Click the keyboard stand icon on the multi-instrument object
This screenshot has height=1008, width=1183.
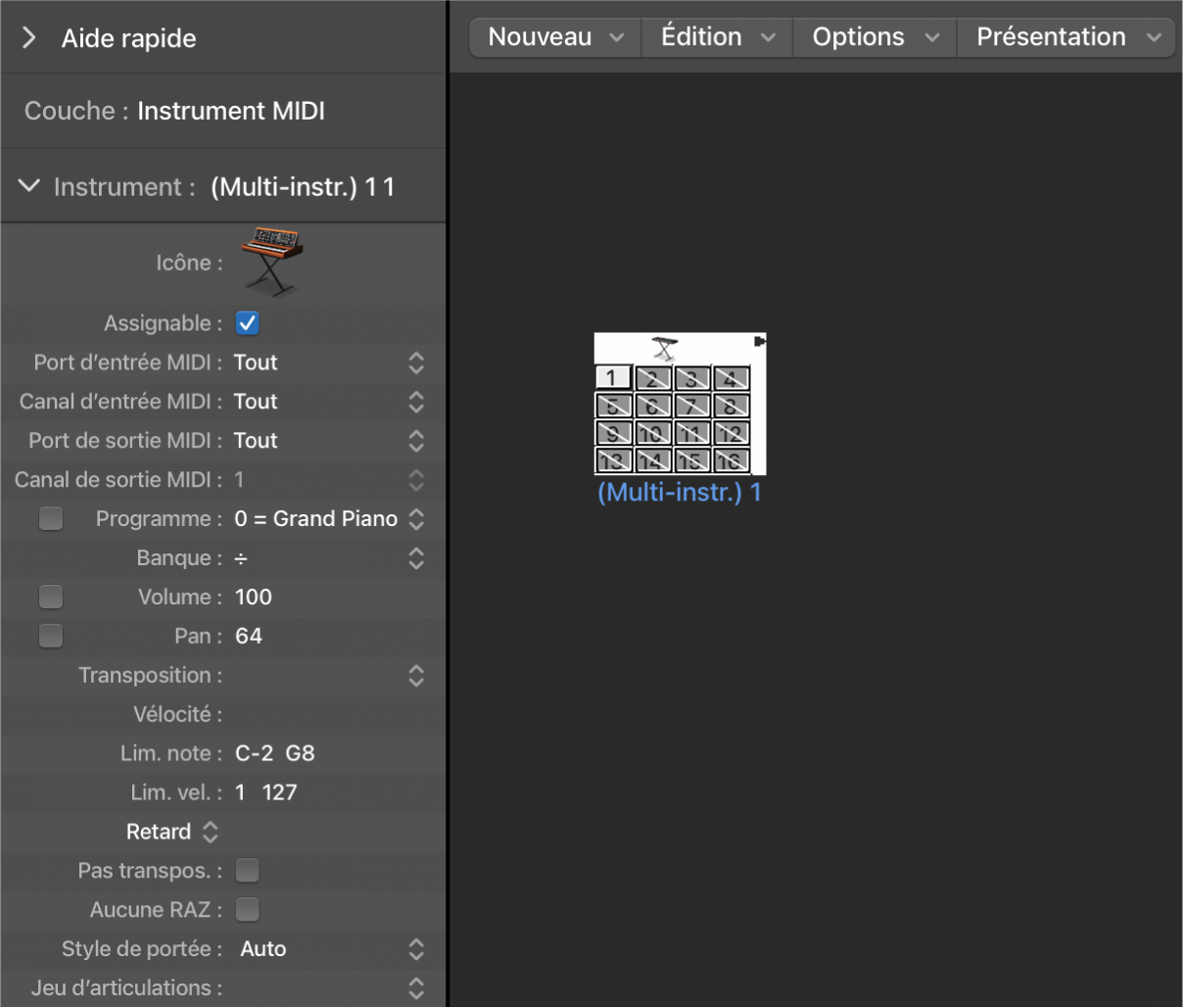(666, 349)
